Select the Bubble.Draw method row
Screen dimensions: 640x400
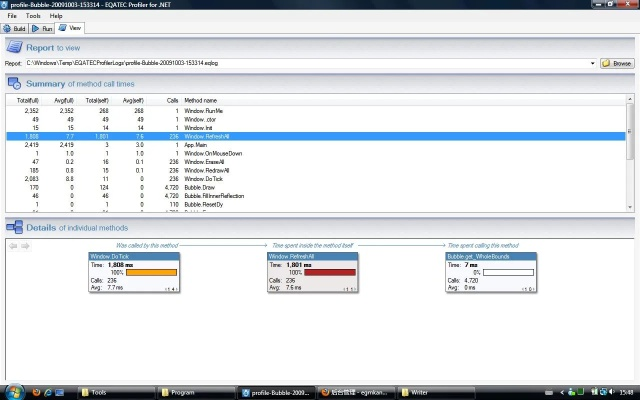[x=200, y=186]
